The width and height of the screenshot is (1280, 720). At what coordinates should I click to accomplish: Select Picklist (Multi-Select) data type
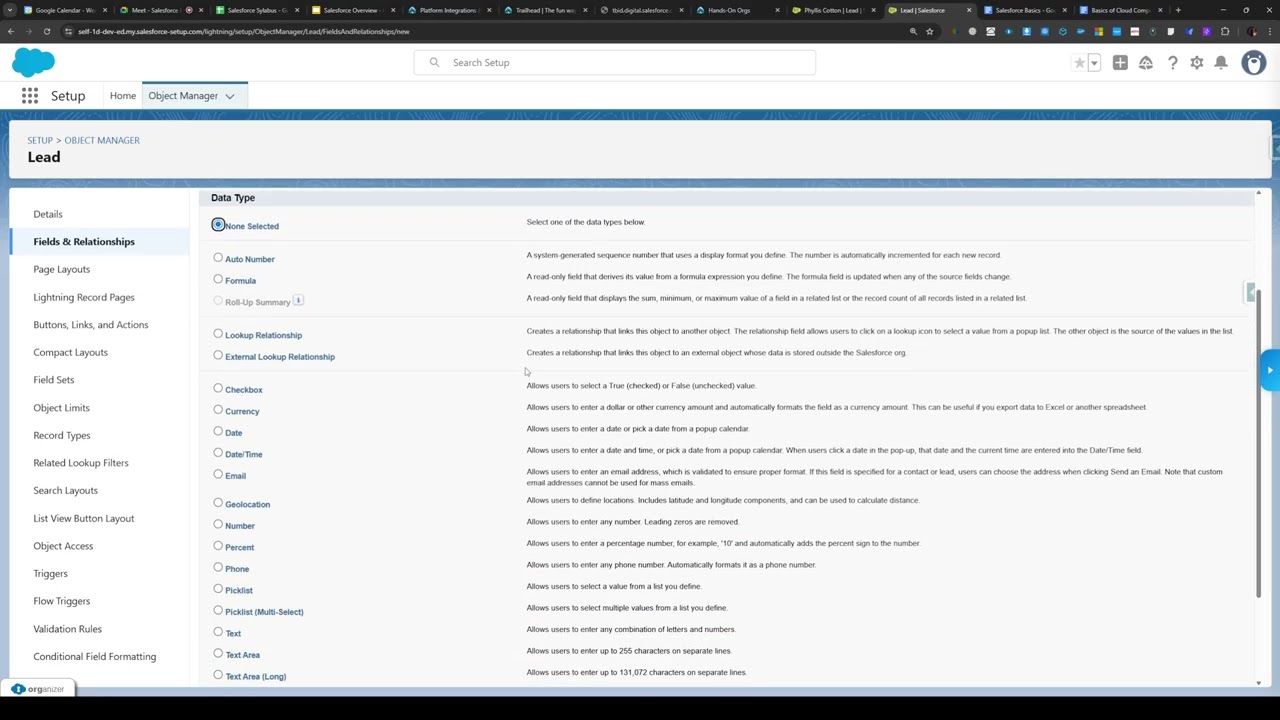point(218,611)
